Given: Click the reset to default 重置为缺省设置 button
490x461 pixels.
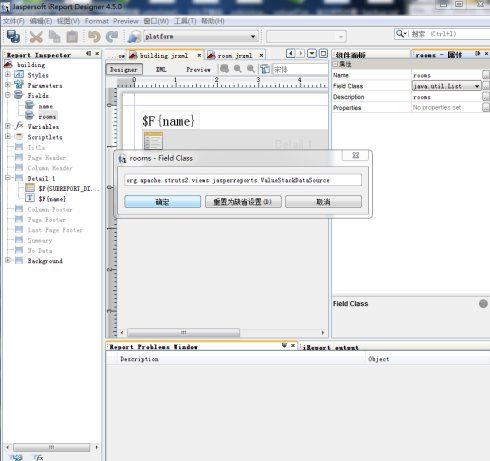Looking at the screenshot, I should [x=243, y=202].
